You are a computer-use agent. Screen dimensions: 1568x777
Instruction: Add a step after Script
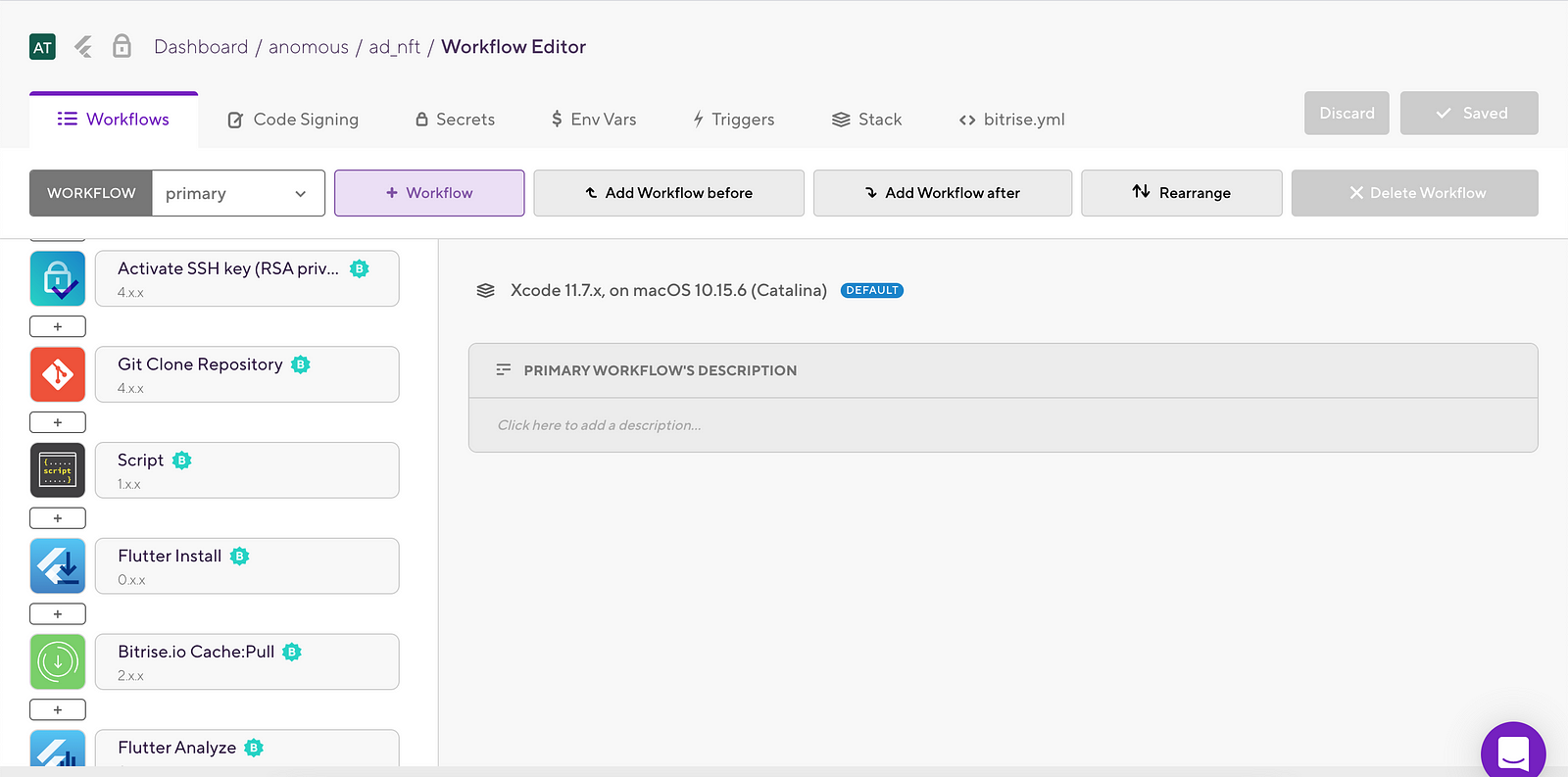point(58,518)
